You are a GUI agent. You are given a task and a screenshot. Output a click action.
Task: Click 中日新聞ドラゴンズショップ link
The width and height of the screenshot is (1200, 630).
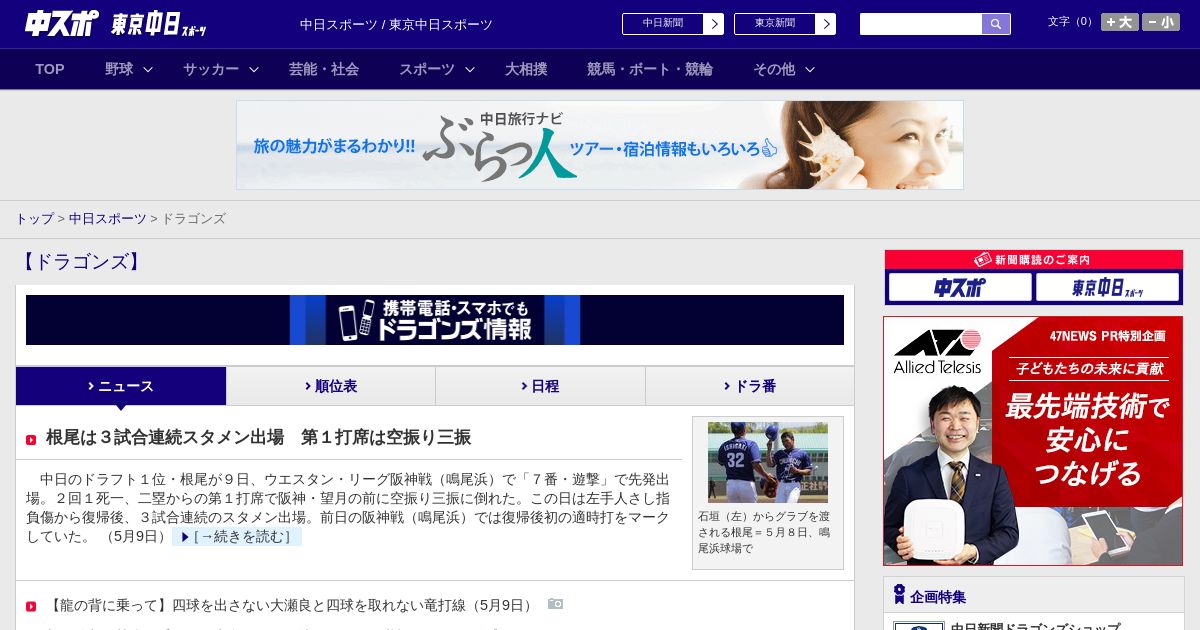click(x=1035, y=626)
